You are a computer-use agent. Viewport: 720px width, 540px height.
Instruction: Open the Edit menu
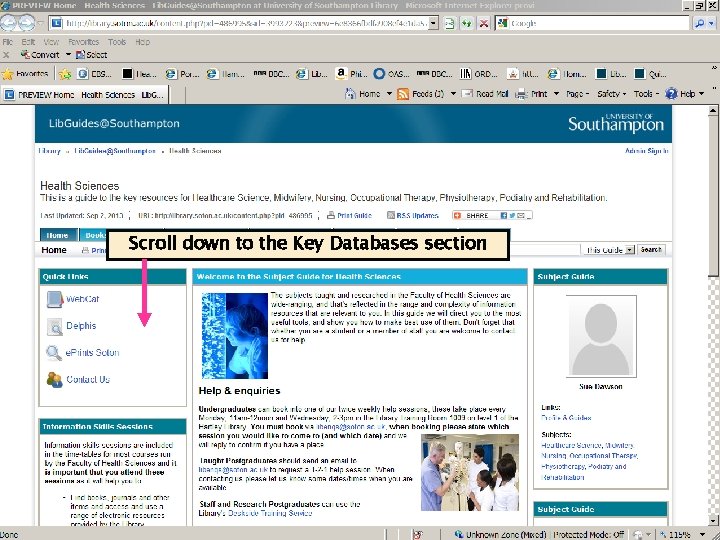click(28, 42)
